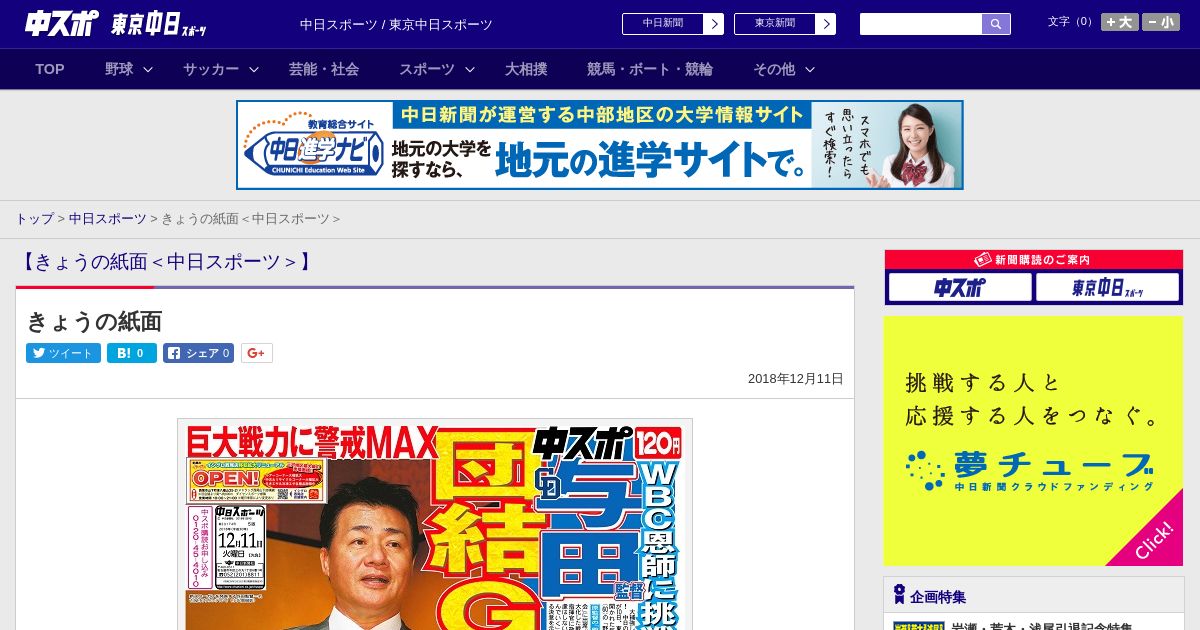This screenshot has height=630, width=1200.
Task: Expand the スポーツ navigation dropdown
Action: [437, 69]
